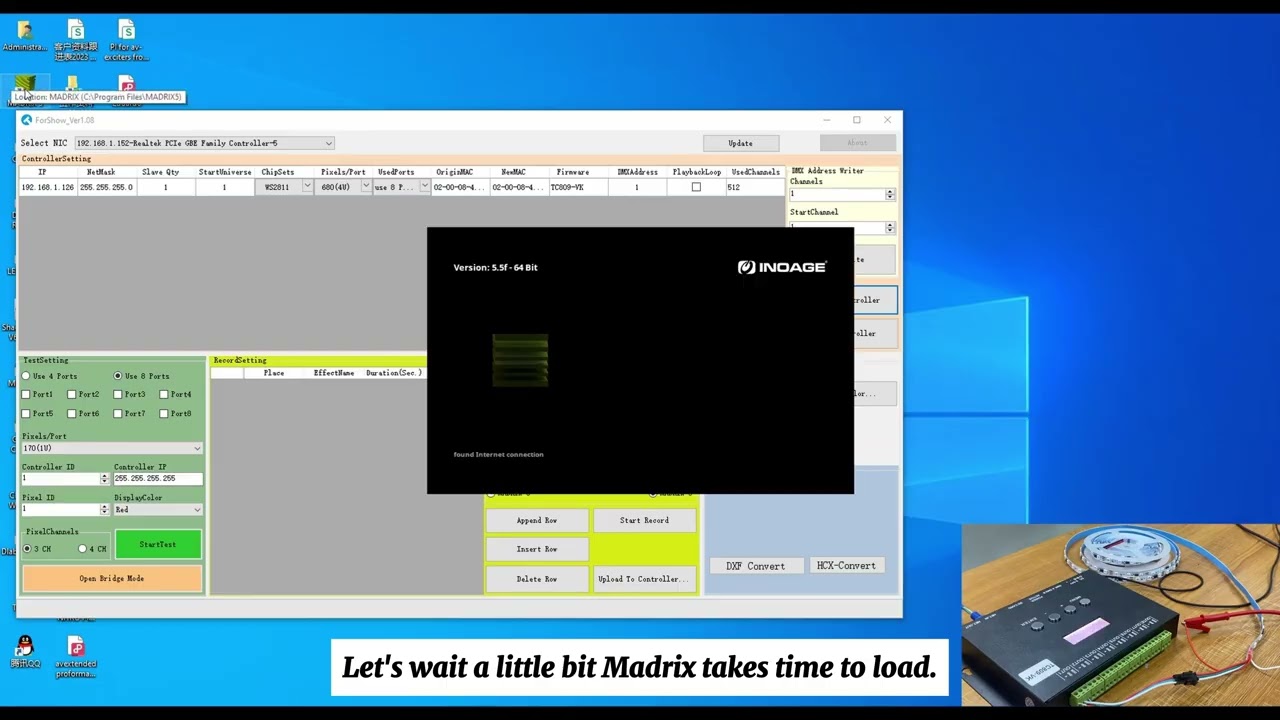Screen dimensions: 1280x720
Task: Open the Tencent QQ desktop icon
Action: (25, 652)
